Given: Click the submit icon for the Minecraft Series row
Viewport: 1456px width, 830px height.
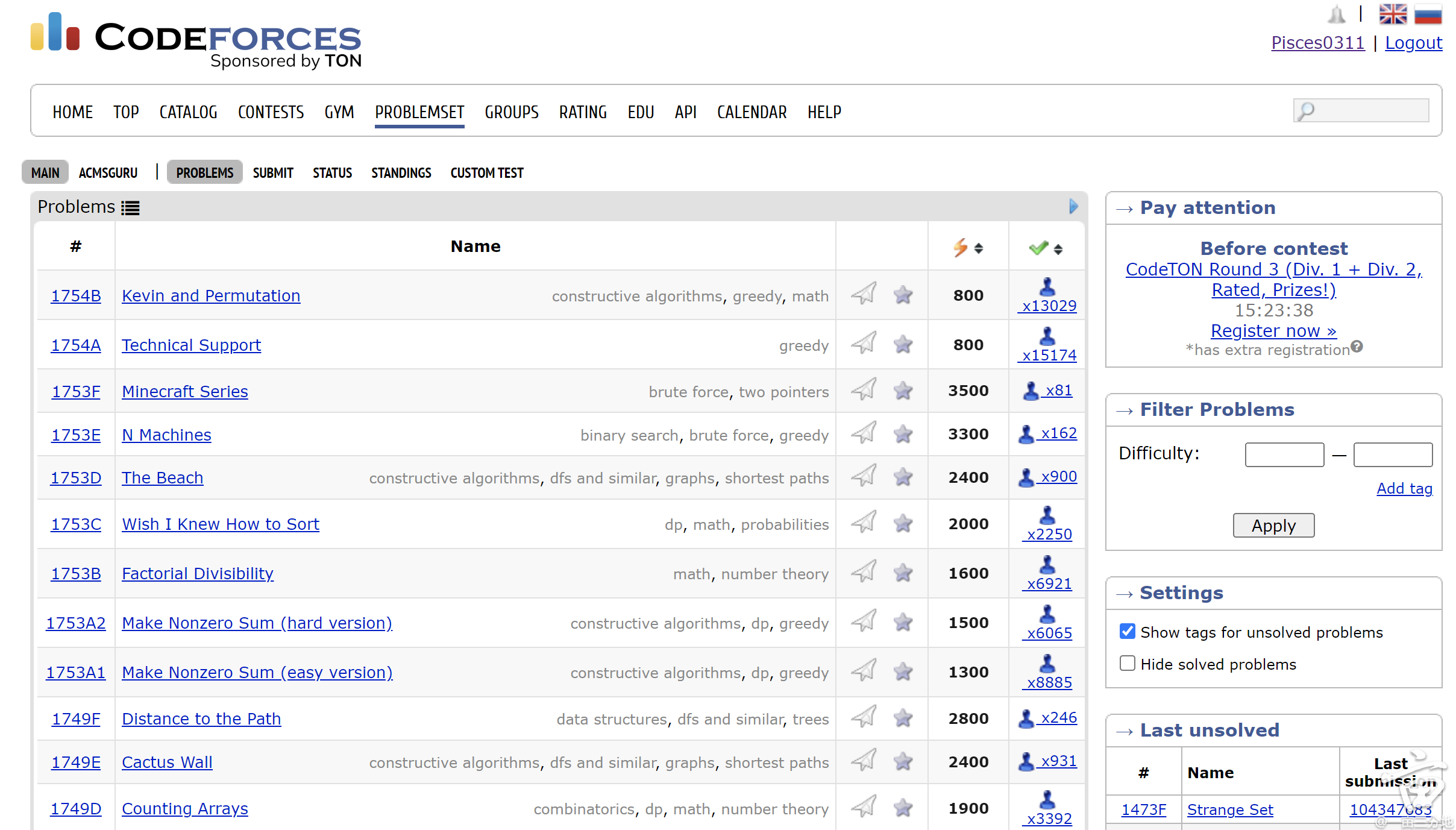Looking at the screenshot, I should [864, 390].
